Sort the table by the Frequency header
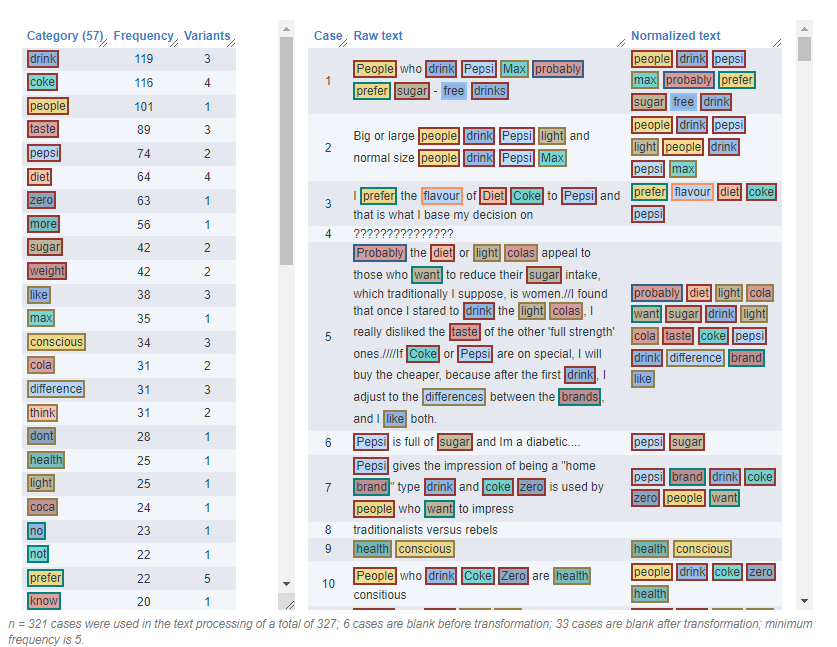The image size is (837, 647). click(x=142, y=36)
